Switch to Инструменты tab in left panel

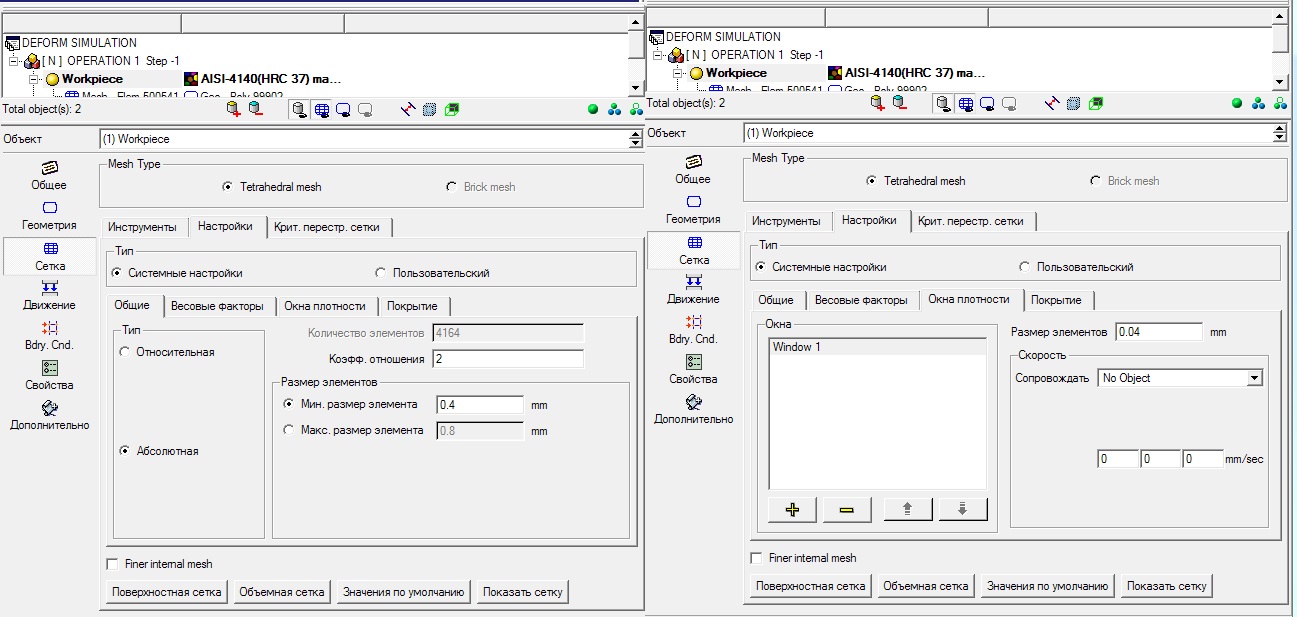pyautogui.click(x=143, y=227)
